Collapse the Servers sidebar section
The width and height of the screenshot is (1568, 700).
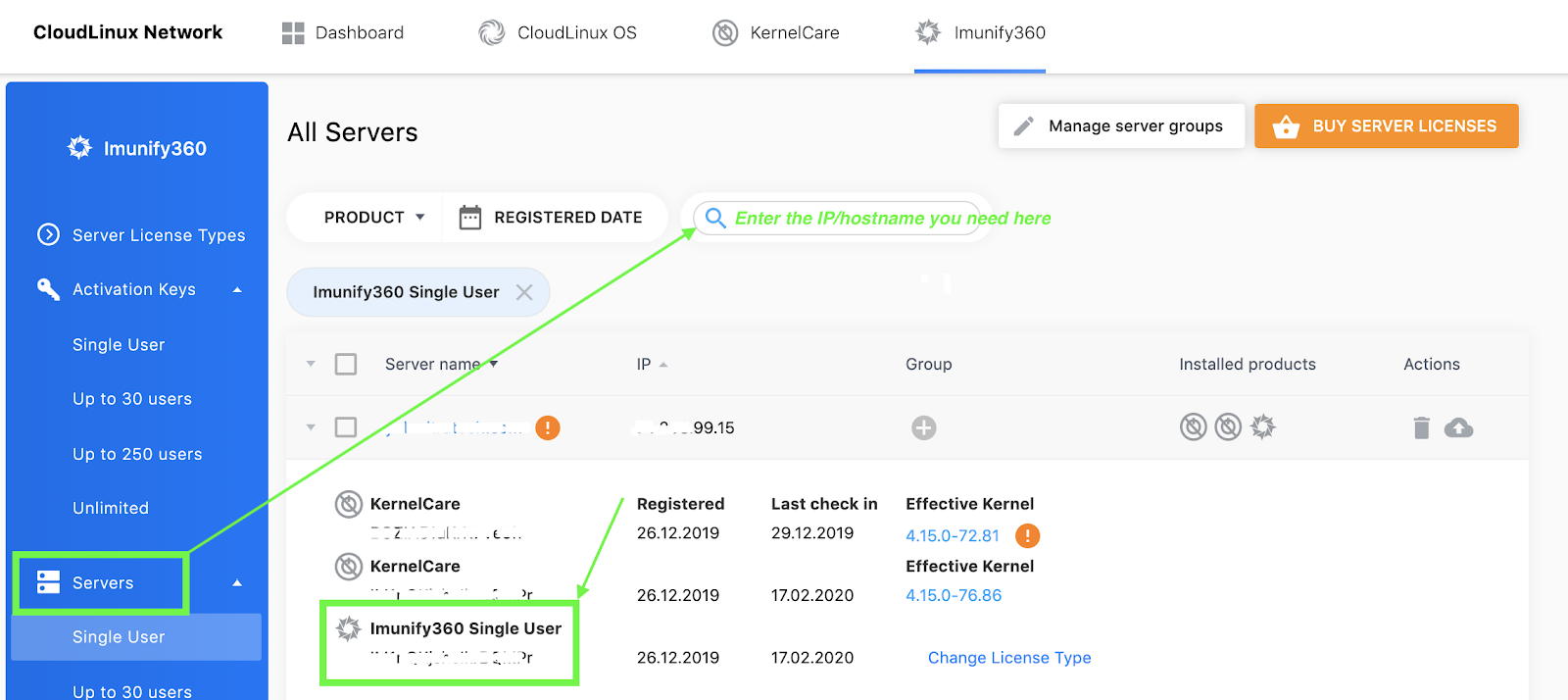tap(237, 583)
